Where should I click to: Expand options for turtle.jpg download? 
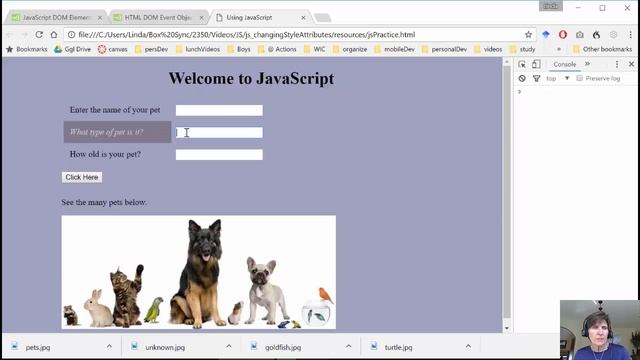(468, 347)
